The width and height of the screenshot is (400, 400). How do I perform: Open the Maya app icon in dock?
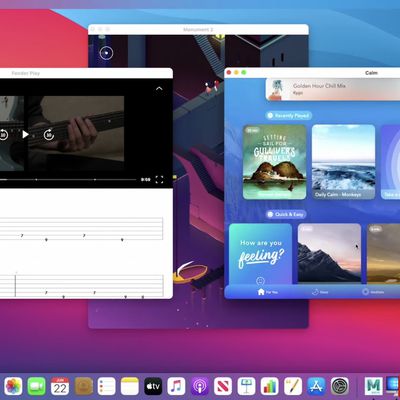point(373,386)
